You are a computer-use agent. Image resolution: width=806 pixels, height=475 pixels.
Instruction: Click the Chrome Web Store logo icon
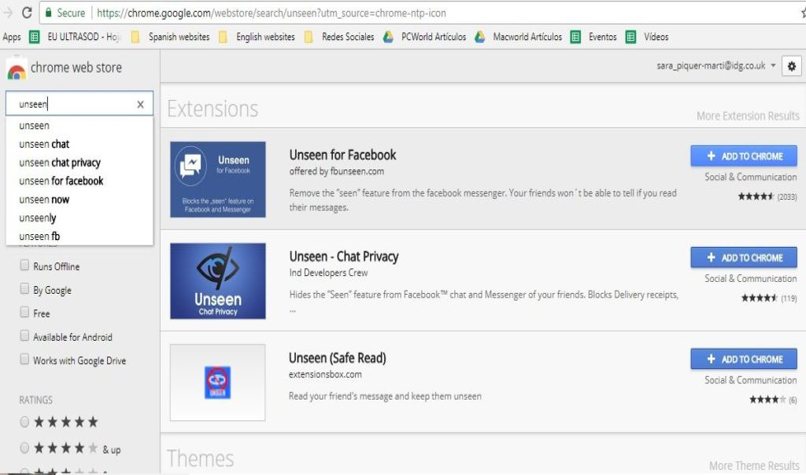coord(17,70)
